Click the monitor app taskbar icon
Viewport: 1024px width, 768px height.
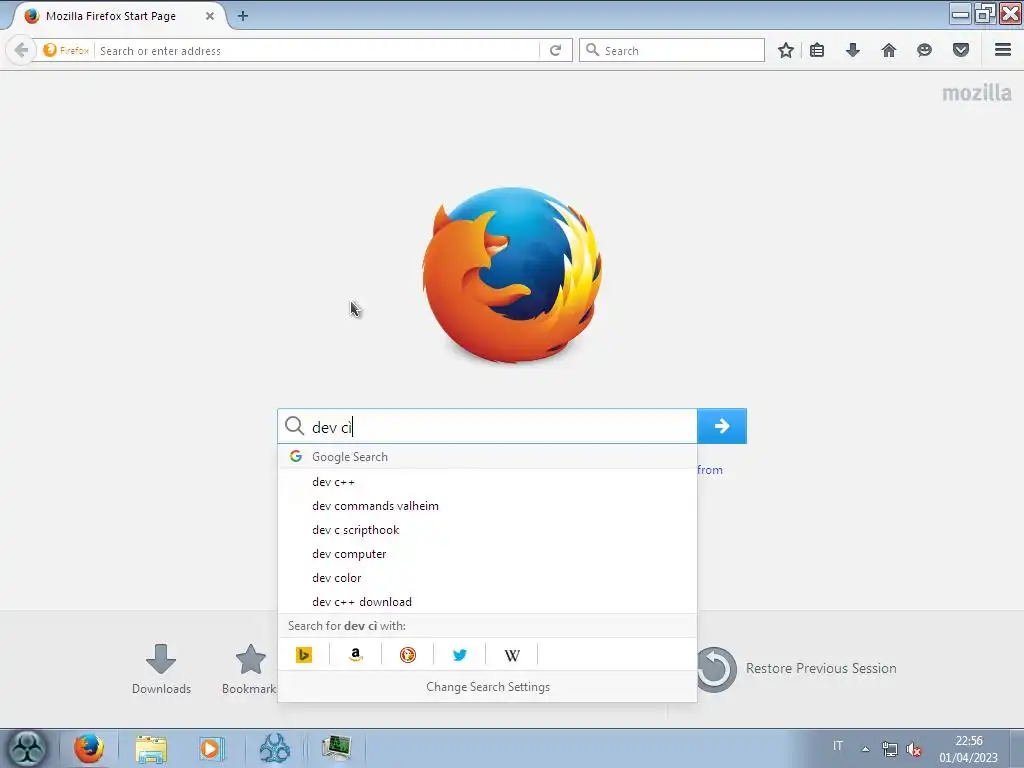click(x=336, y=748)
